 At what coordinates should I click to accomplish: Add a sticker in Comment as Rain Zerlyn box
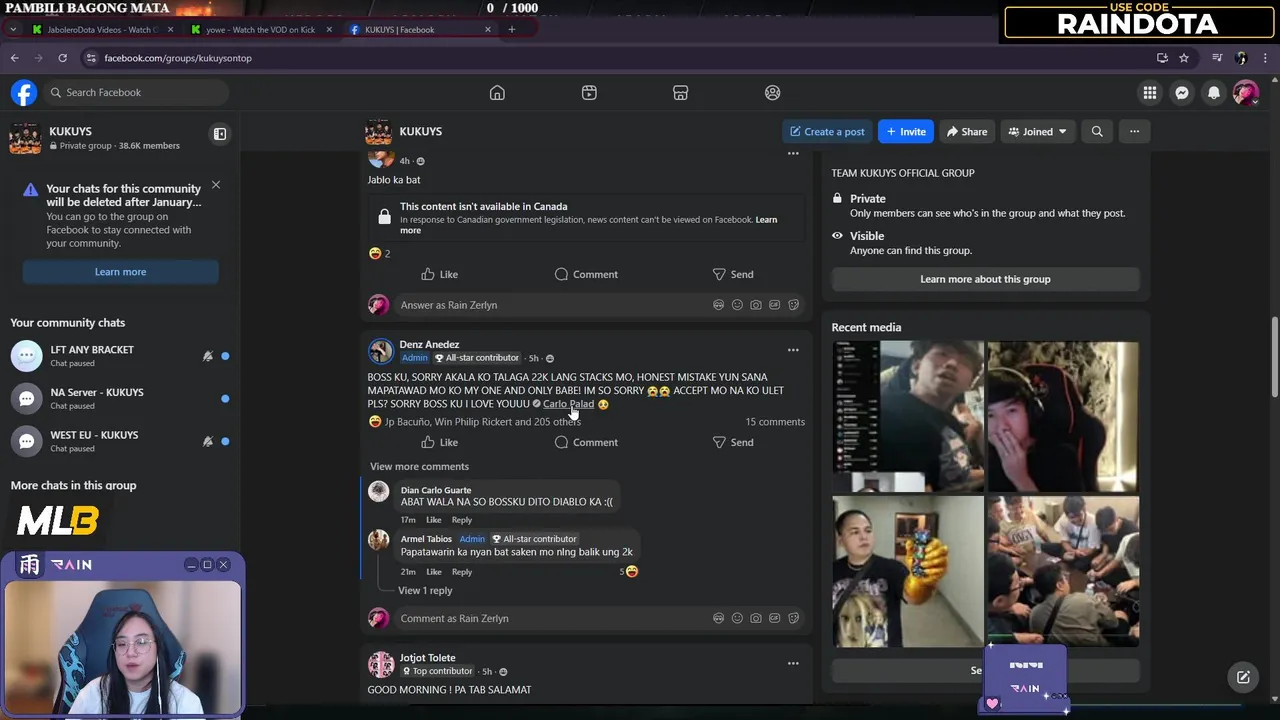click(x=794, y=618)
